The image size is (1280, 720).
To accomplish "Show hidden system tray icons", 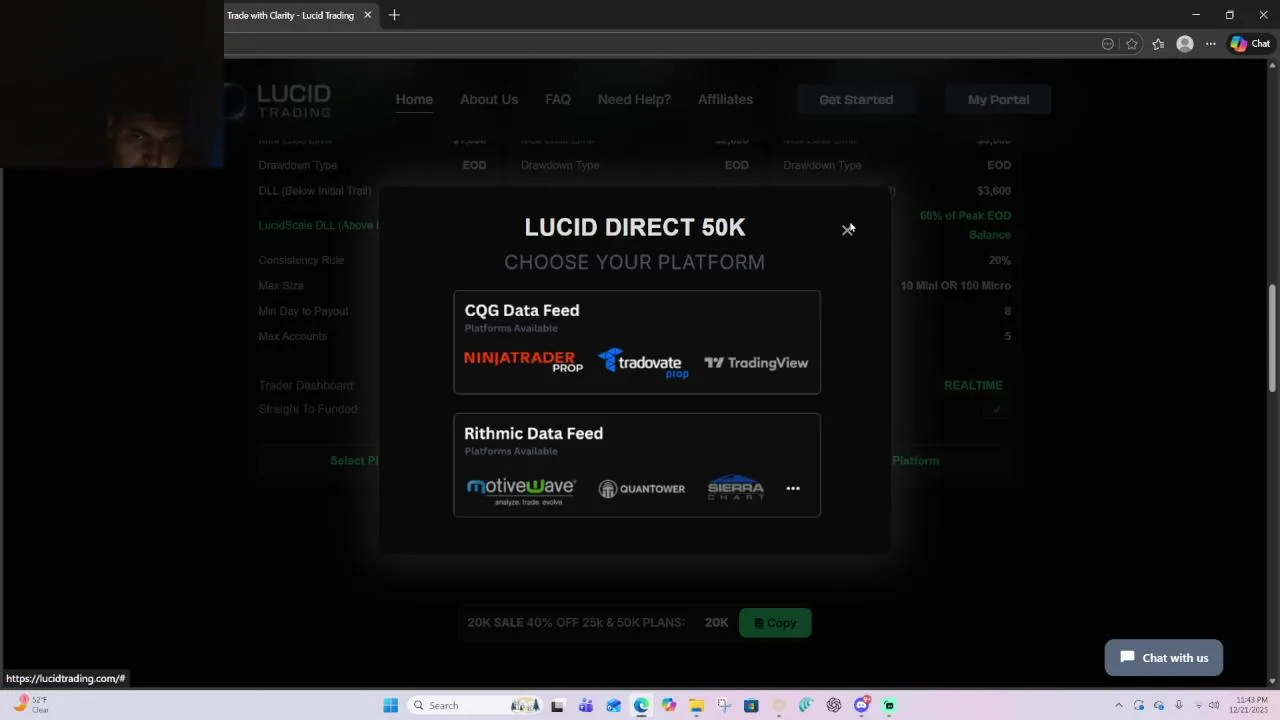I will pos(1118,706).
